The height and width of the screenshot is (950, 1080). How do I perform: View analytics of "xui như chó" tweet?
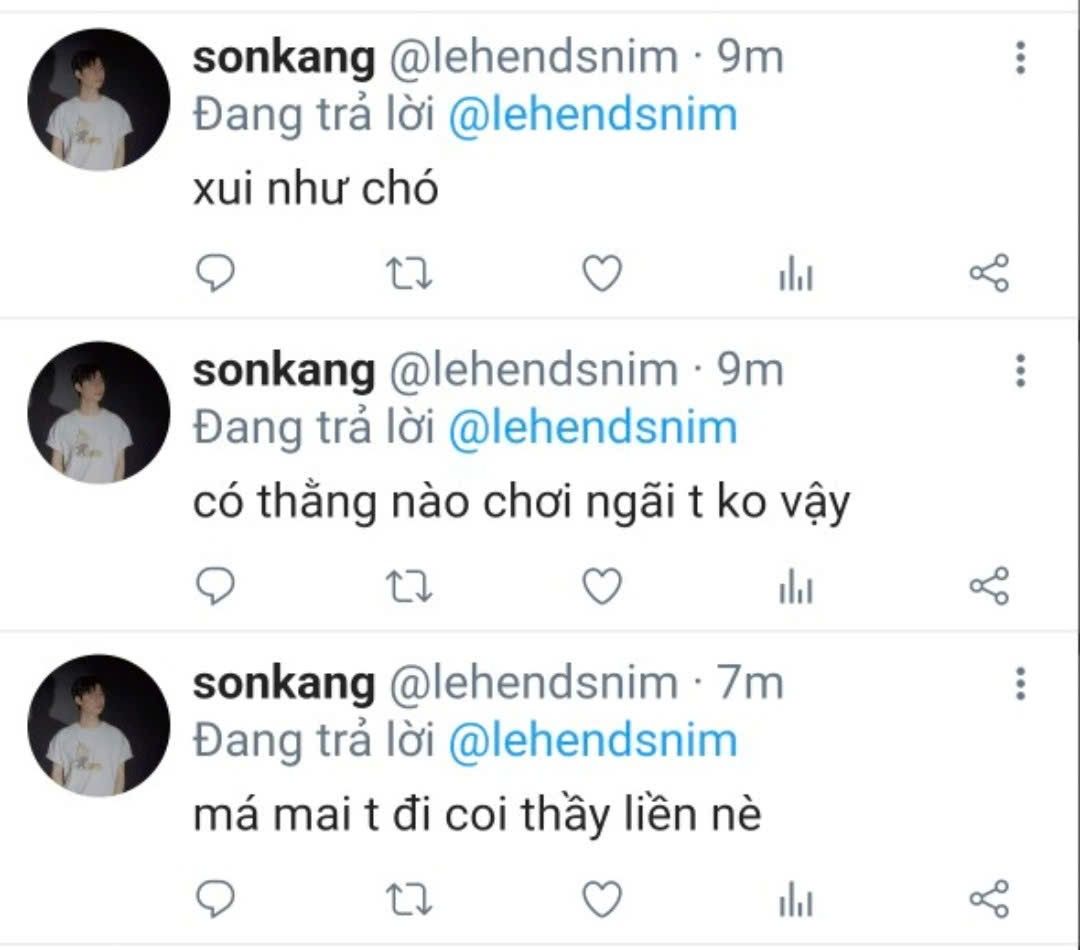point(796,273)
